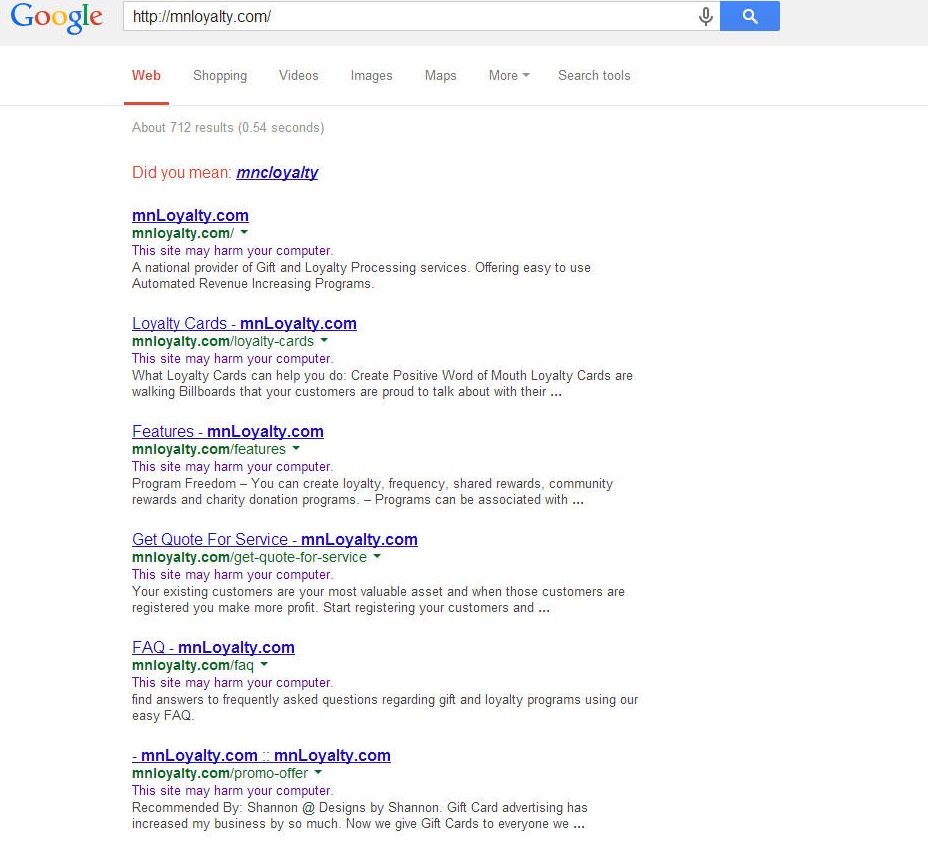928x849 pixels.
Task: Click snippet starting 'Program Freedom'
Action: coord(372,492)
